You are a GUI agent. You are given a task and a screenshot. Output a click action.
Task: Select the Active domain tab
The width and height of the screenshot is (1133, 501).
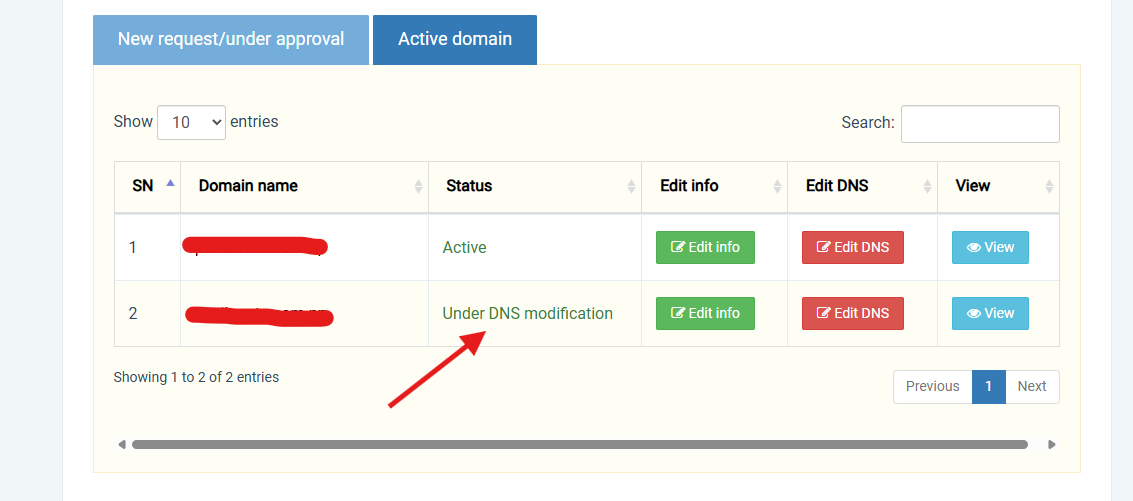(x=455, y=40)
